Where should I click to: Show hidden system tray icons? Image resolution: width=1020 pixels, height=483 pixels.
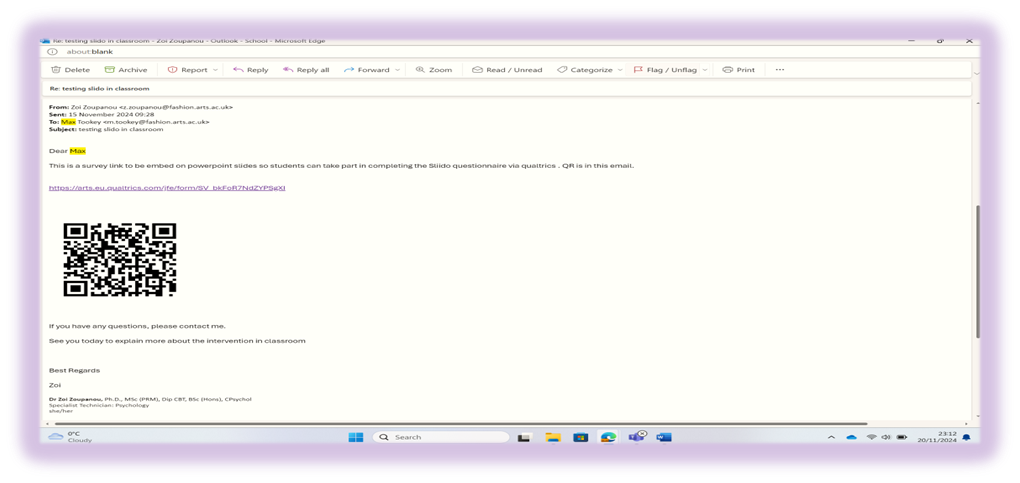pyautogui.click(x=831, y=437)
